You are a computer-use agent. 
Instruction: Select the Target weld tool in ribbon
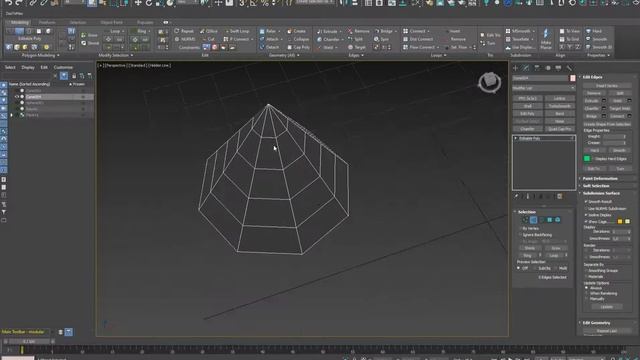tap(357, 47)
